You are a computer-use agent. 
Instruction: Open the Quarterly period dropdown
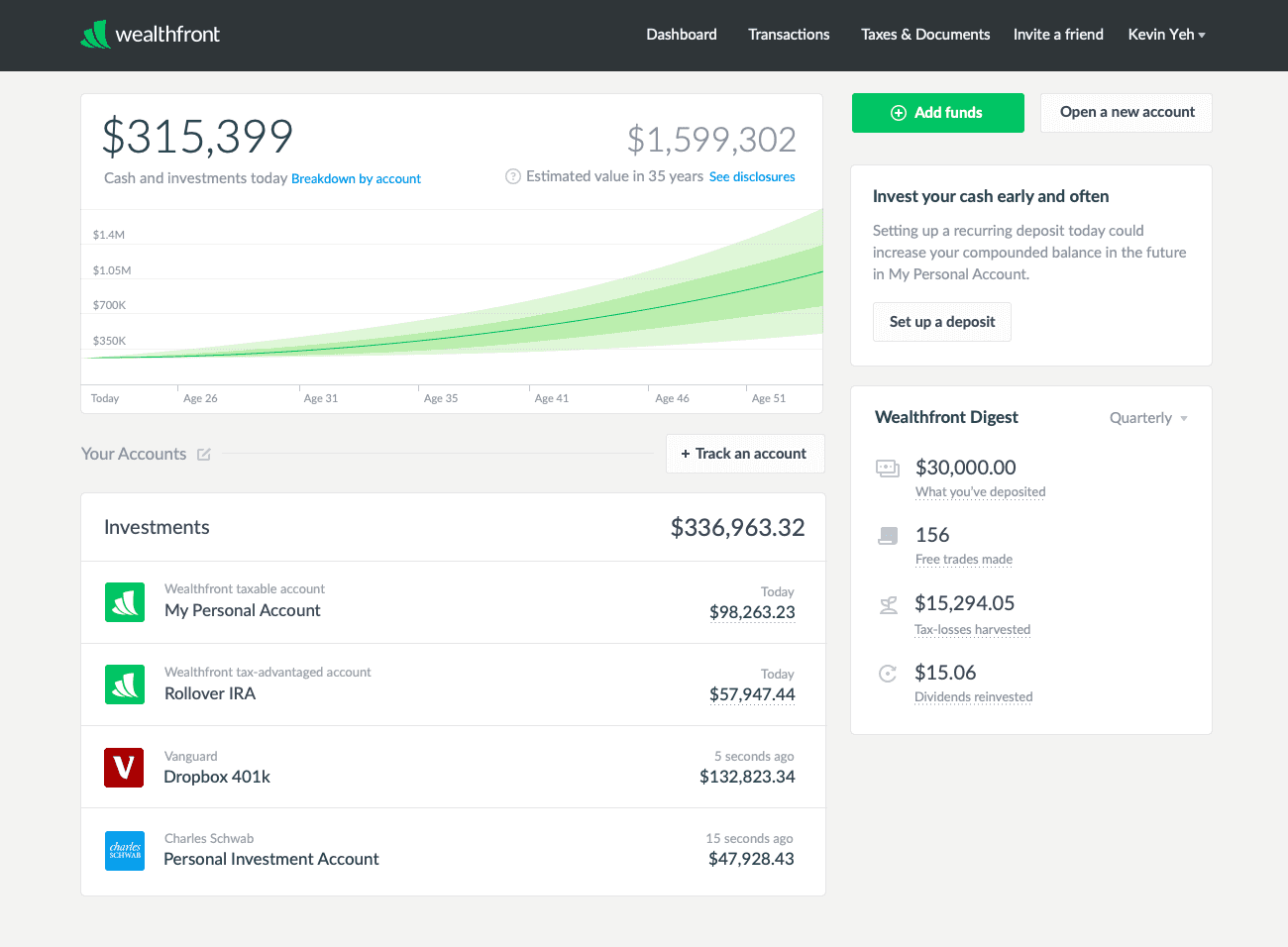pos(1148,418)
